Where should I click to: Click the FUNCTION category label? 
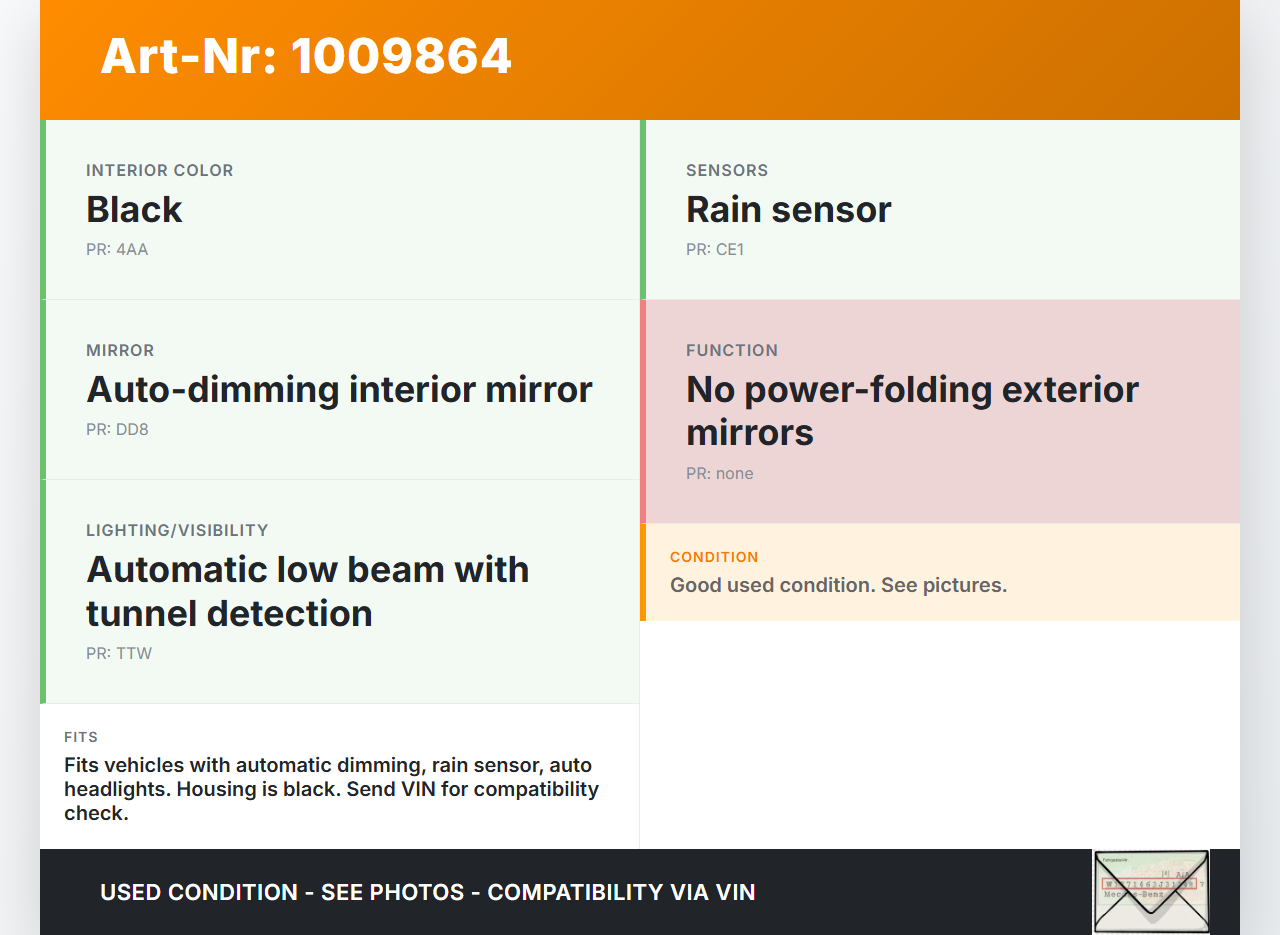coord(732,351)
